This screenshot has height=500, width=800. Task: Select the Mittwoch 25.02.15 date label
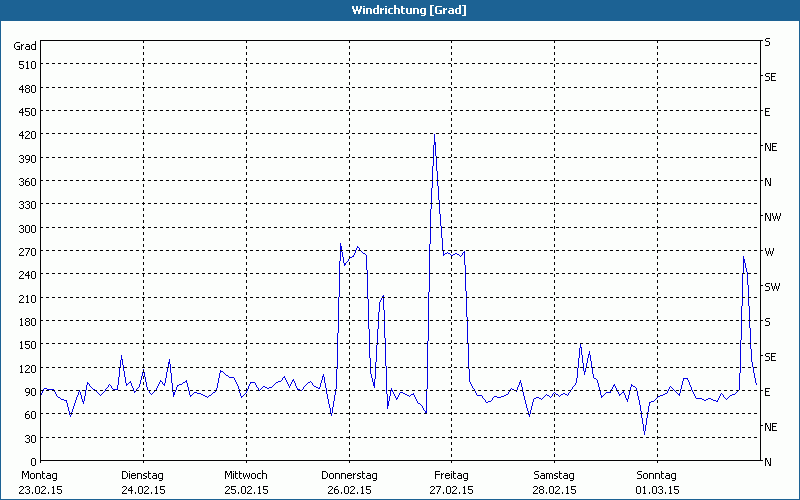(246, 482)
